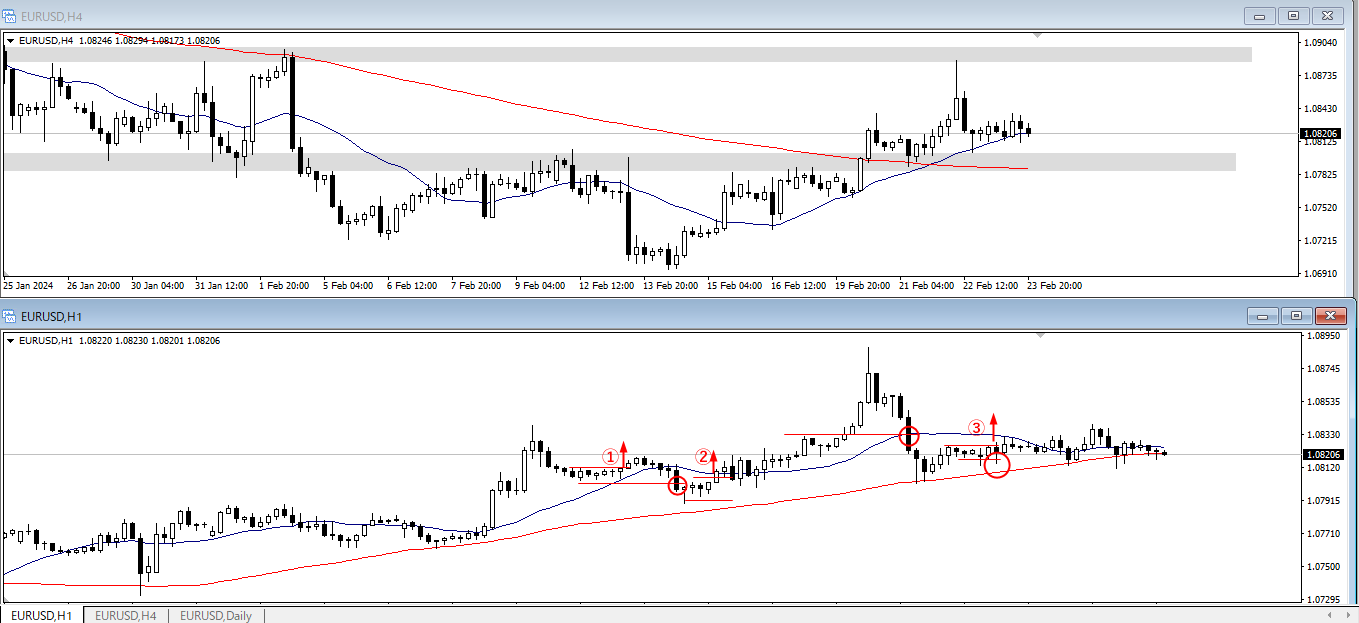
Task: Click the circled number 2 annotation
Action: click(x=703, y=457)
